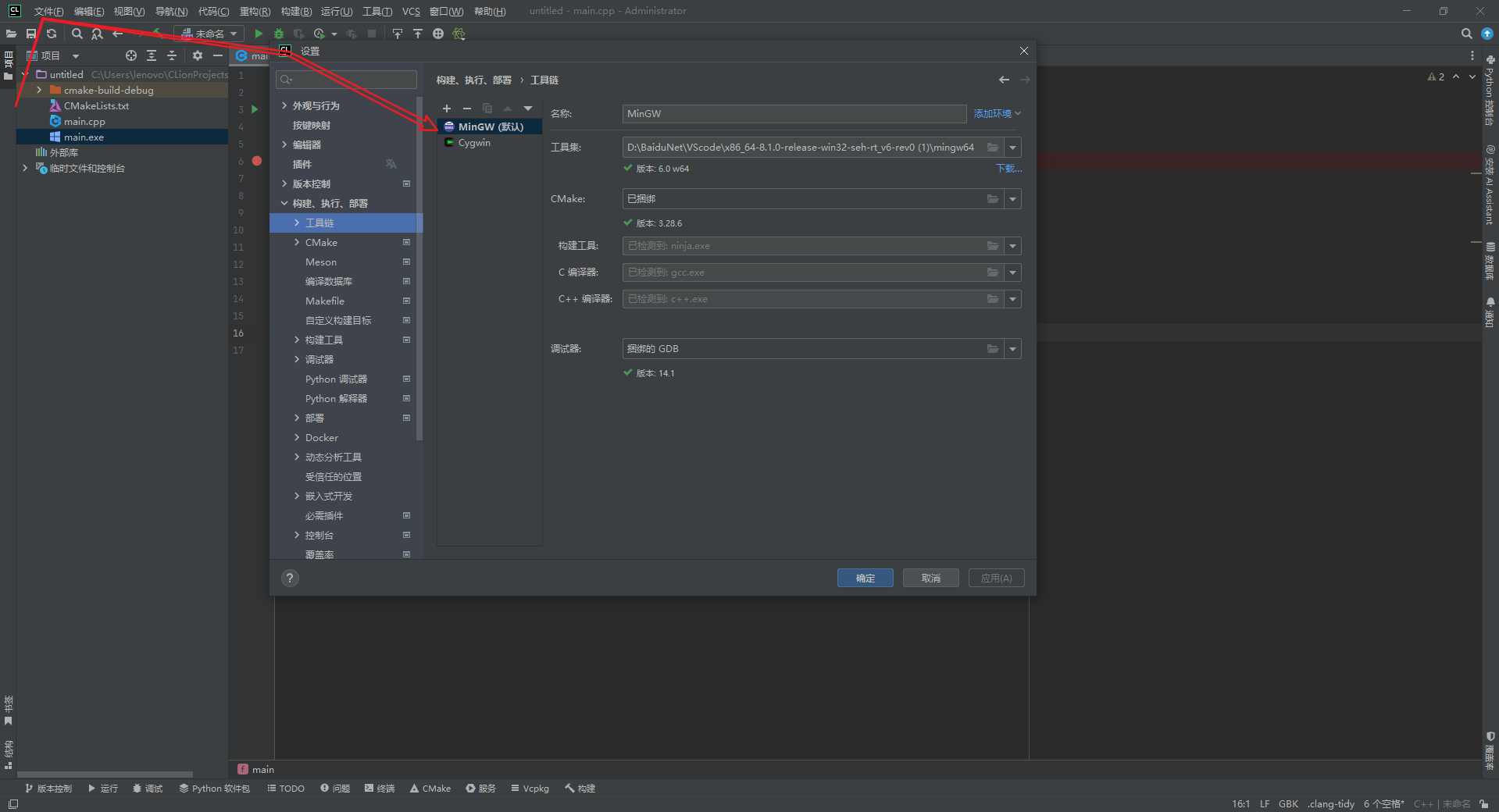Expand the 编辑器 settings group
Image resolution: width=1499 pixels, height=812 pixels.
tap(284, 144)
